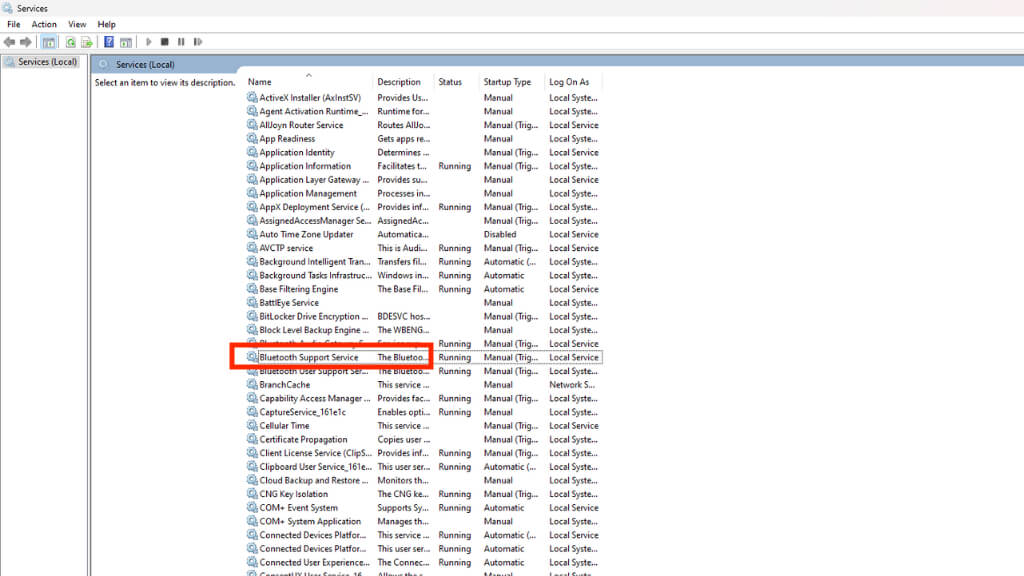Viewport: 1024px width, 576px height.
Task: Click the Forward arrow toolbar icon
Action: (25, 42)
